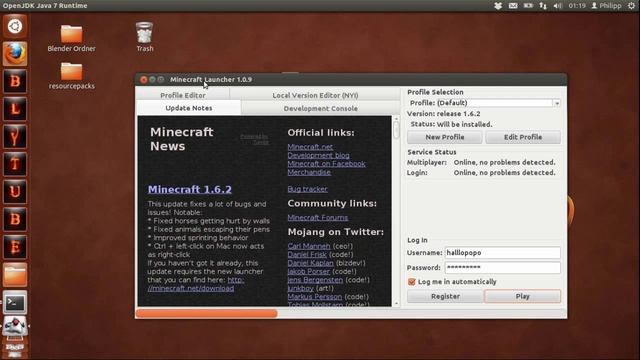Open Jens Bergensten Twitter link
The image size is (640, 360).
click(315, 280)
